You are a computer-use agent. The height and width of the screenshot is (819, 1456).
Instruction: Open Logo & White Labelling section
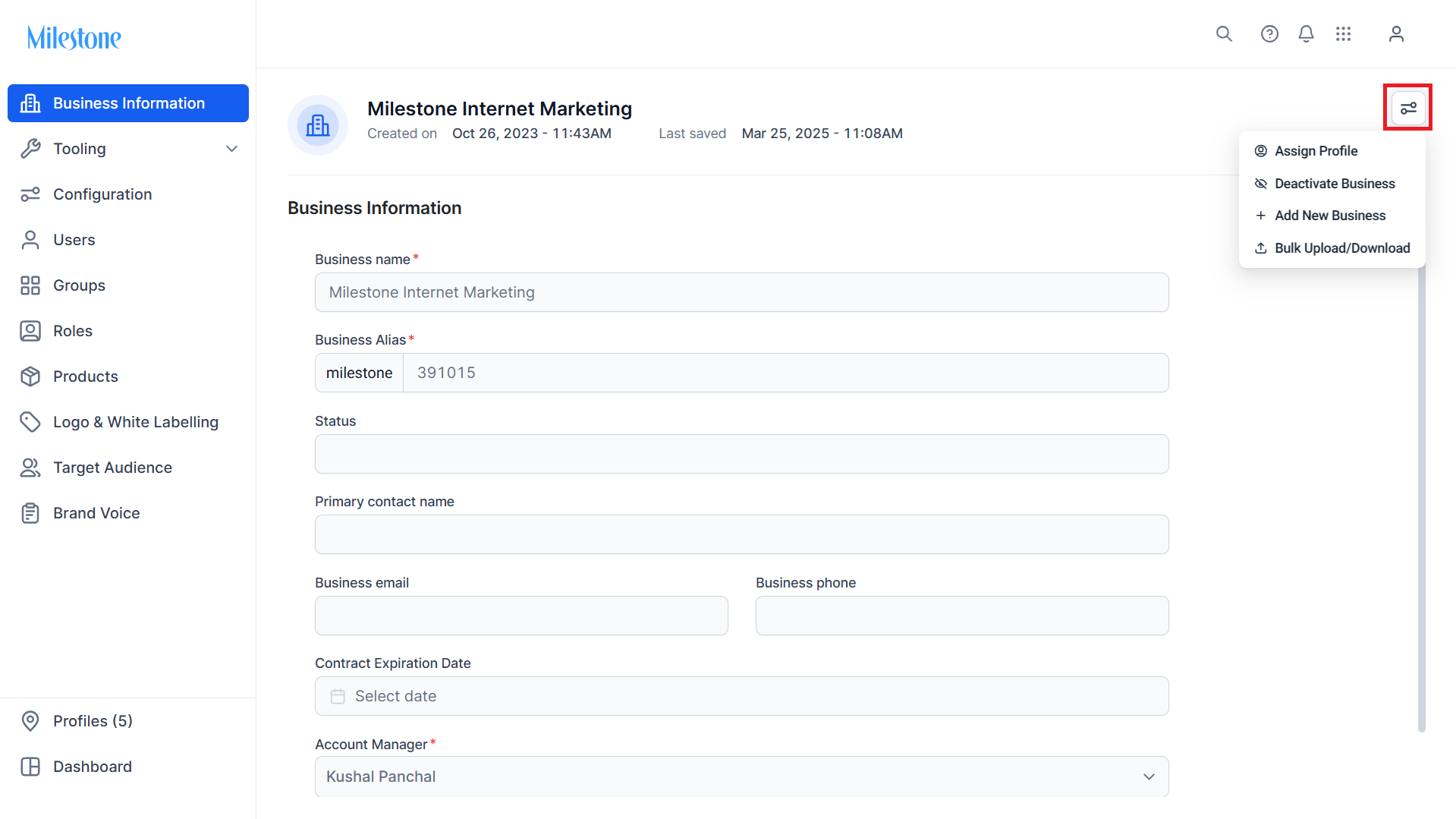point(128,422)
